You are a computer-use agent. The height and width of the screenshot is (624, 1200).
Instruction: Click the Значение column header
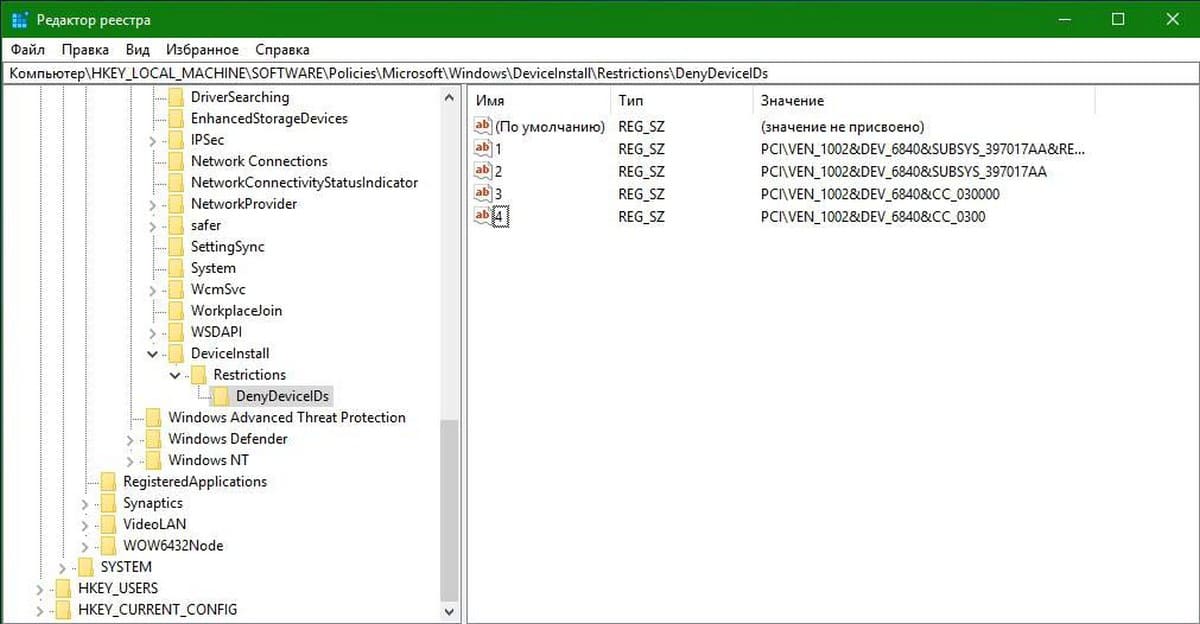(923, 101)
